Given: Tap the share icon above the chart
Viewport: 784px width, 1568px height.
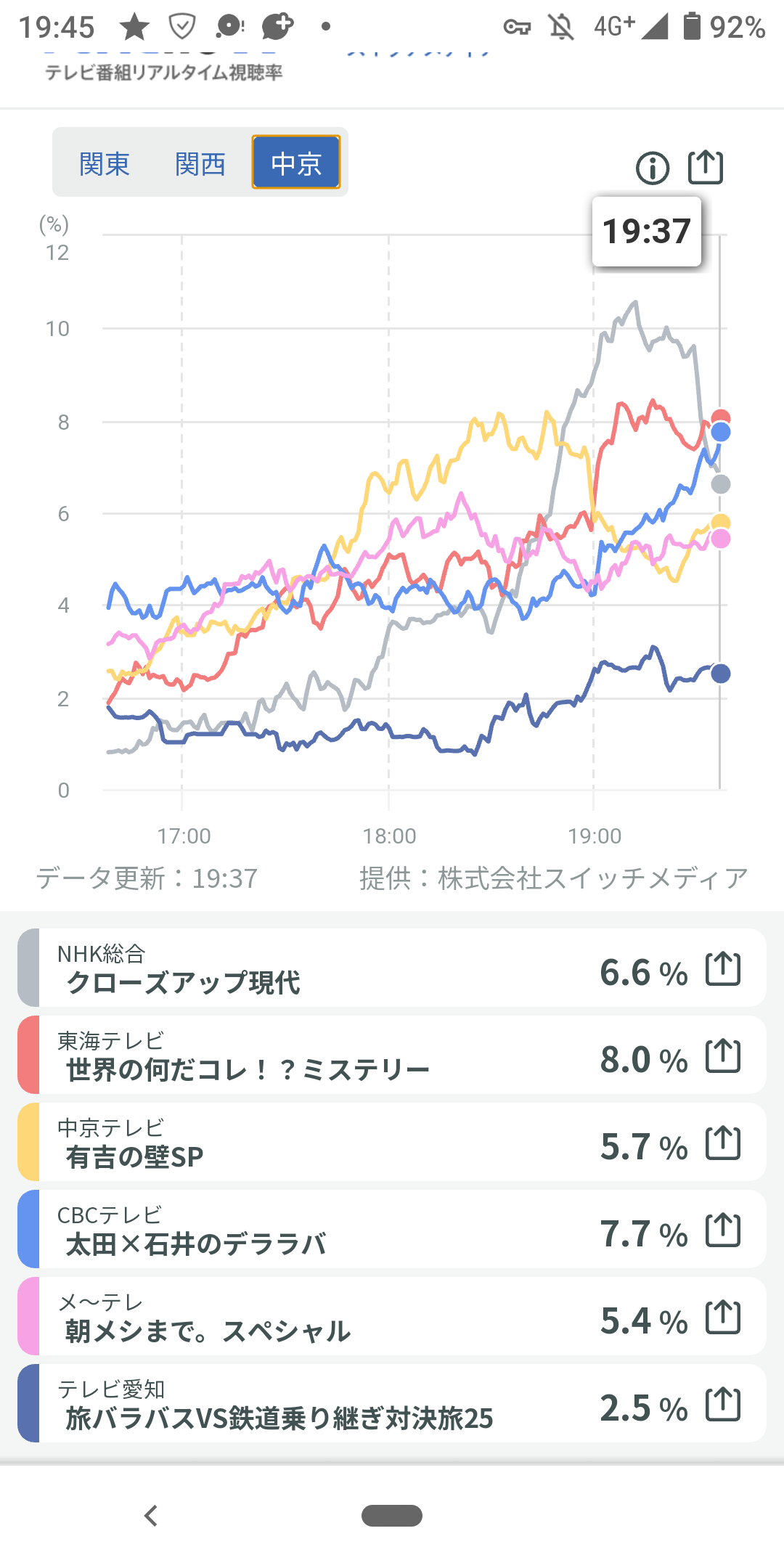Looking at the screenshot, I should pyautogui.click(x=705, y=167).
